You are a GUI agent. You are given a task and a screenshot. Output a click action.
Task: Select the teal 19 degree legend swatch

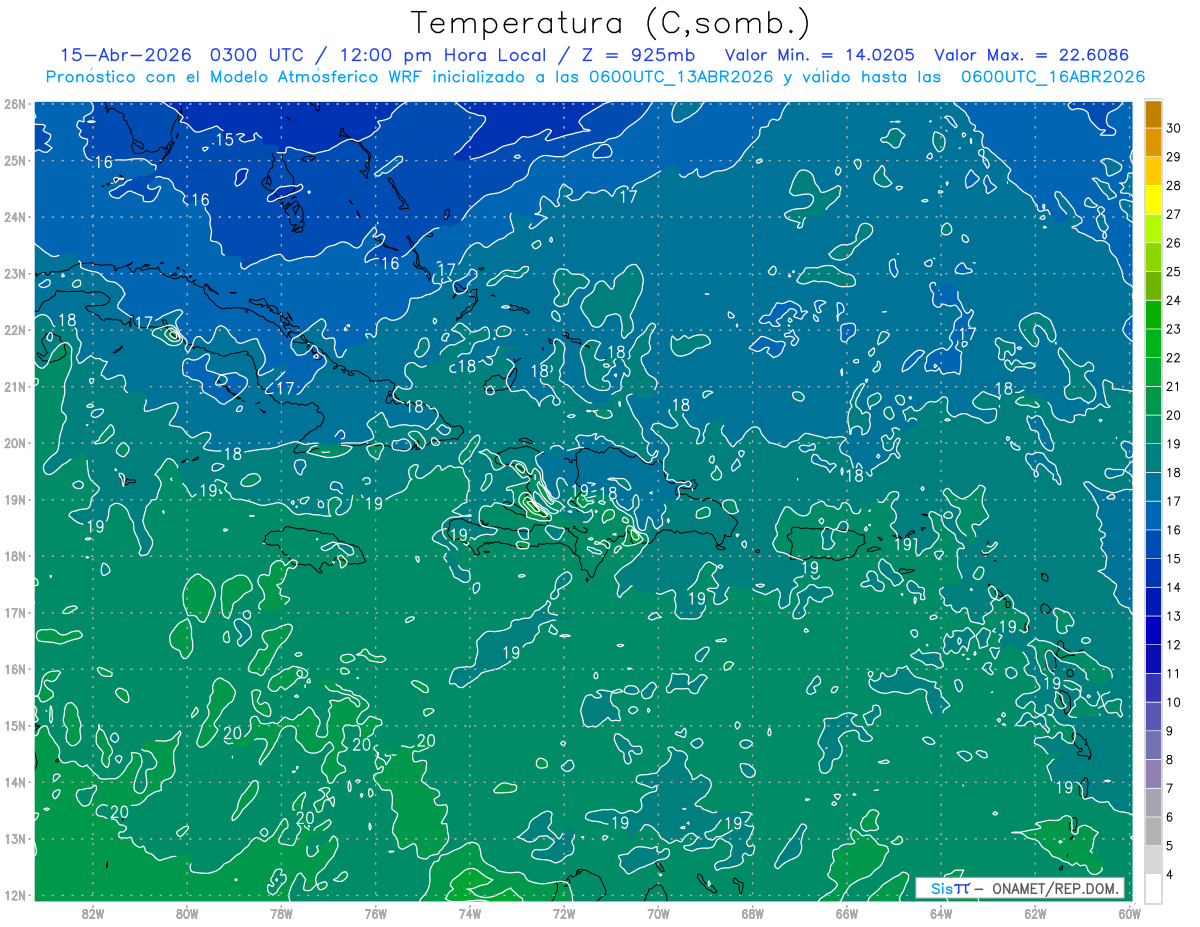click(1153, 429)
